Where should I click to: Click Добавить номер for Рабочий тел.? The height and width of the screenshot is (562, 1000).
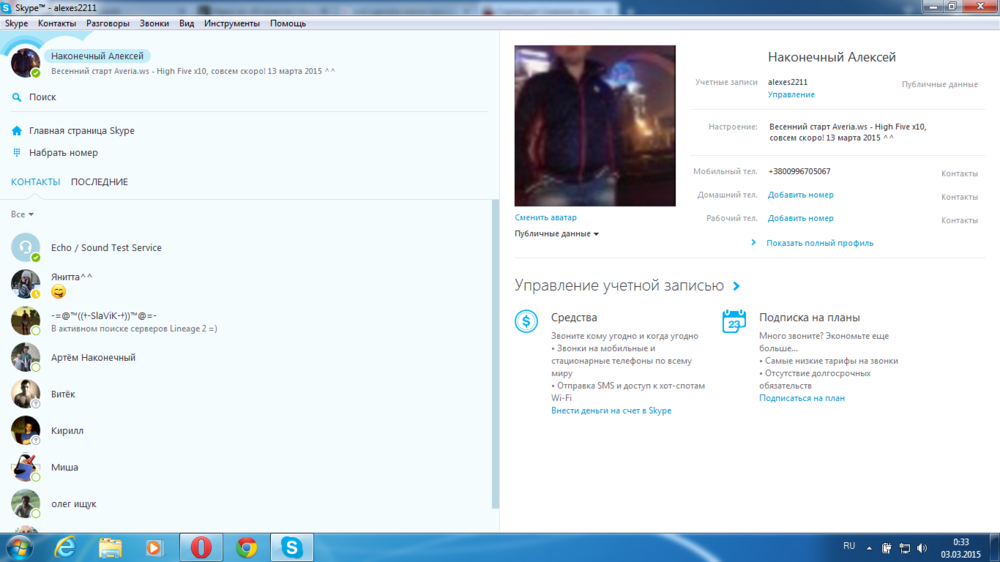[800, 218]
